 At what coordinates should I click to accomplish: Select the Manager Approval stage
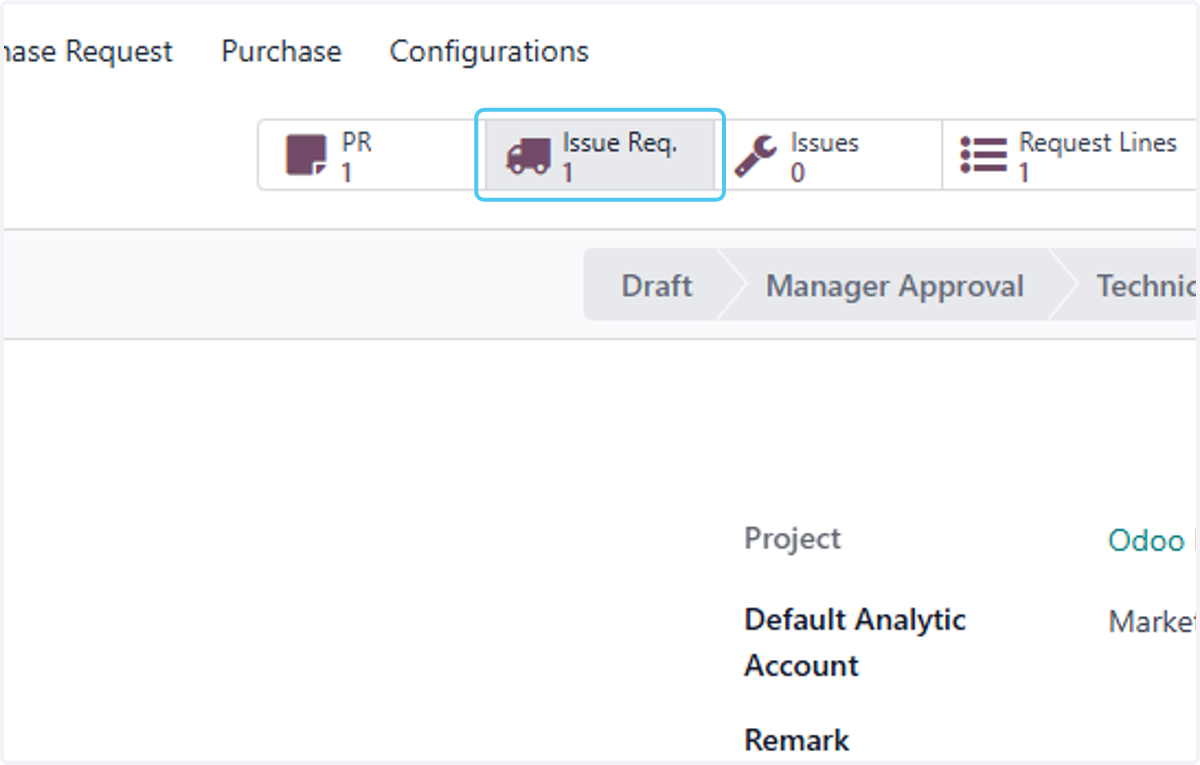[895, 286]
